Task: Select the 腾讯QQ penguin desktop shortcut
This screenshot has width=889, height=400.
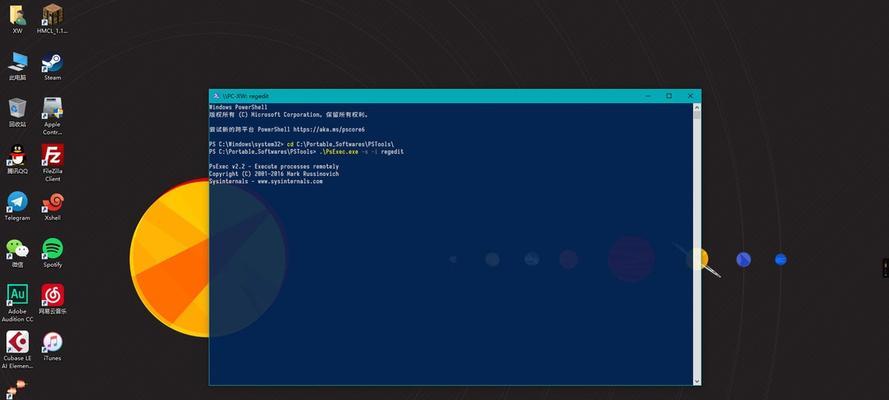Action: (18, 159)
